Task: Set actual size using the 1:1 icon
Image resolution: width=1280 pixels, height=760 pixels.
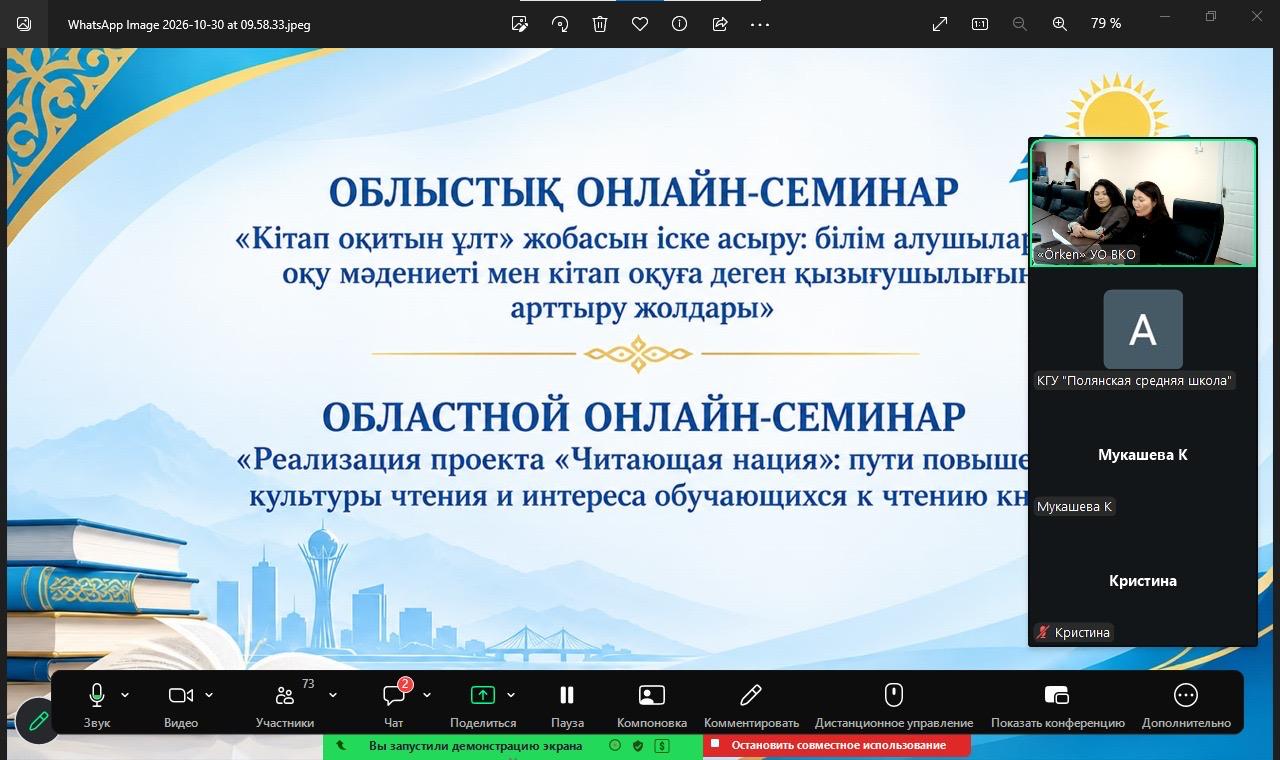Action: pos(980,24)
